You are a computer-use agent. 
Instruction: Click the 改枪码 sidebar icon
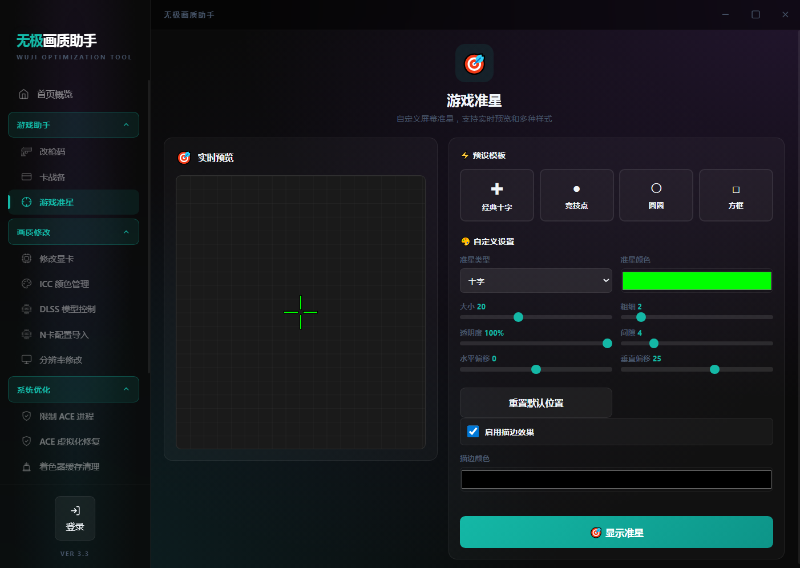pyautogui.click(x=27, y=152)
